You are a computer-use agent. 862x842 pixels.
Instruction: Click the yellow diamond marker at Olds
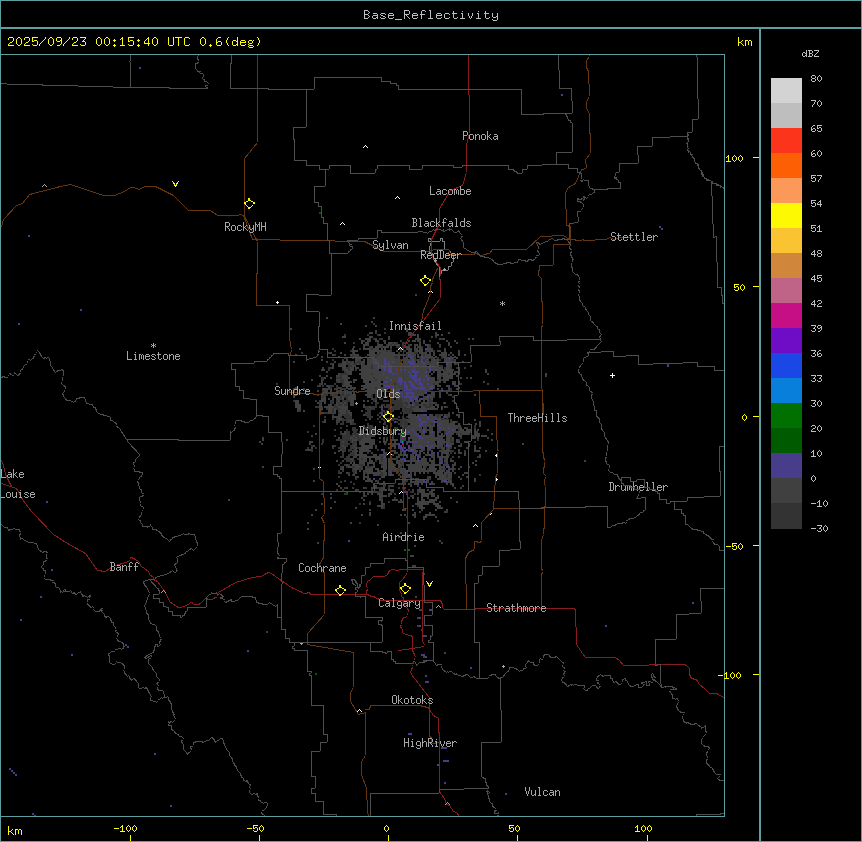click(x=388, y=417)
